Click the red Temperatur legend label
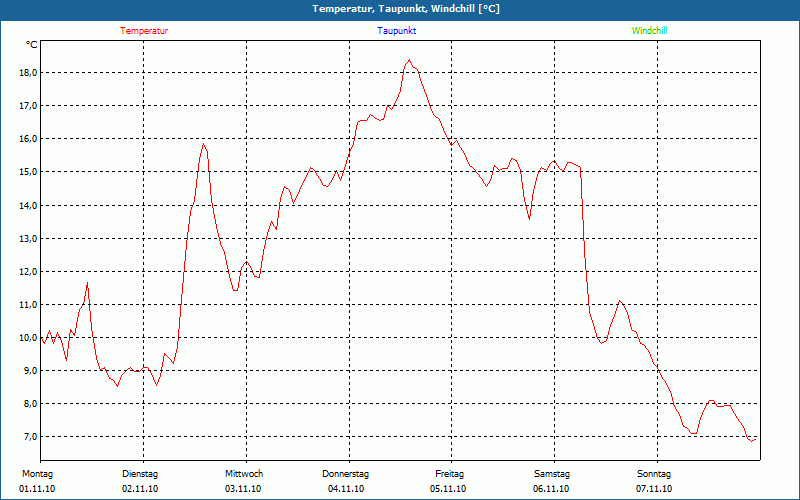Viewport: 800px width, 500px height. pos(144,31)
